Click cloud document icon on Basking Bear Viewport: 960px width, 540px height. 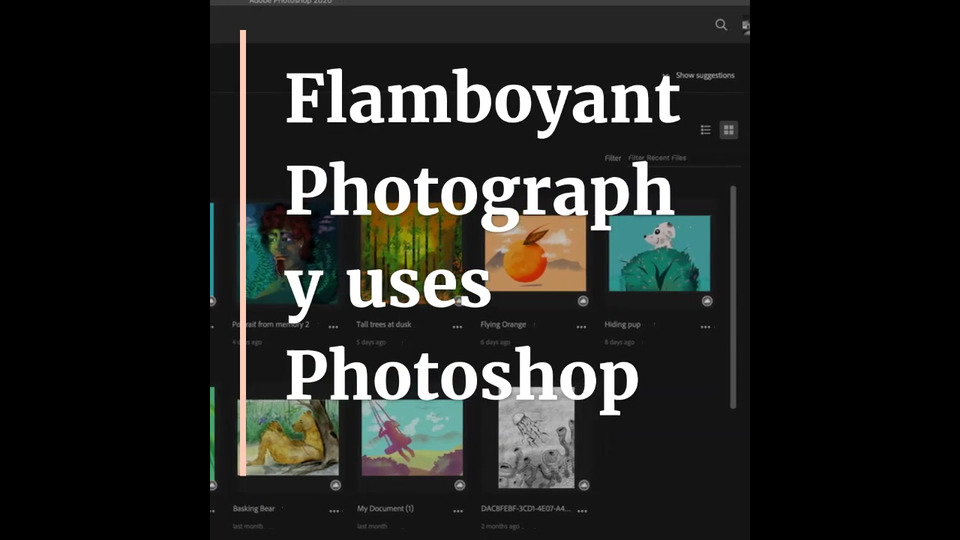336,485
